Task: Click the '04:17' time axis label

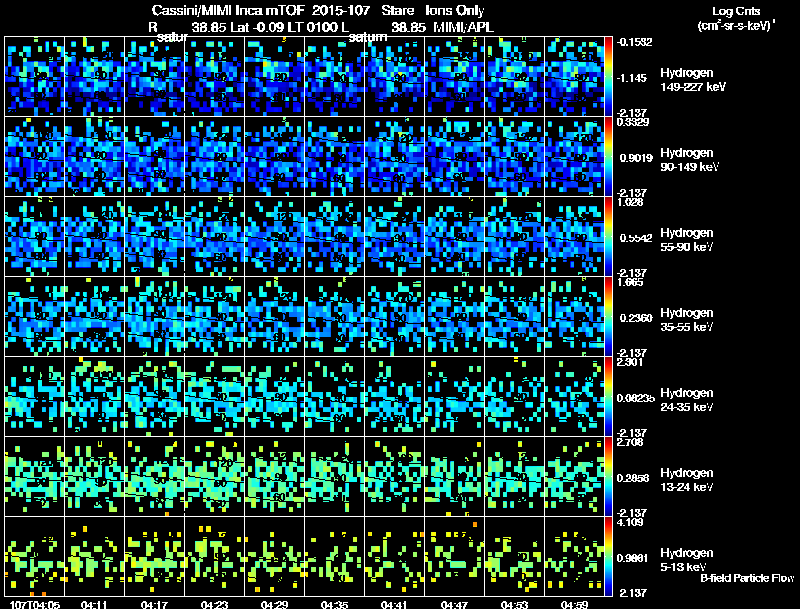Action: (154, 604)
